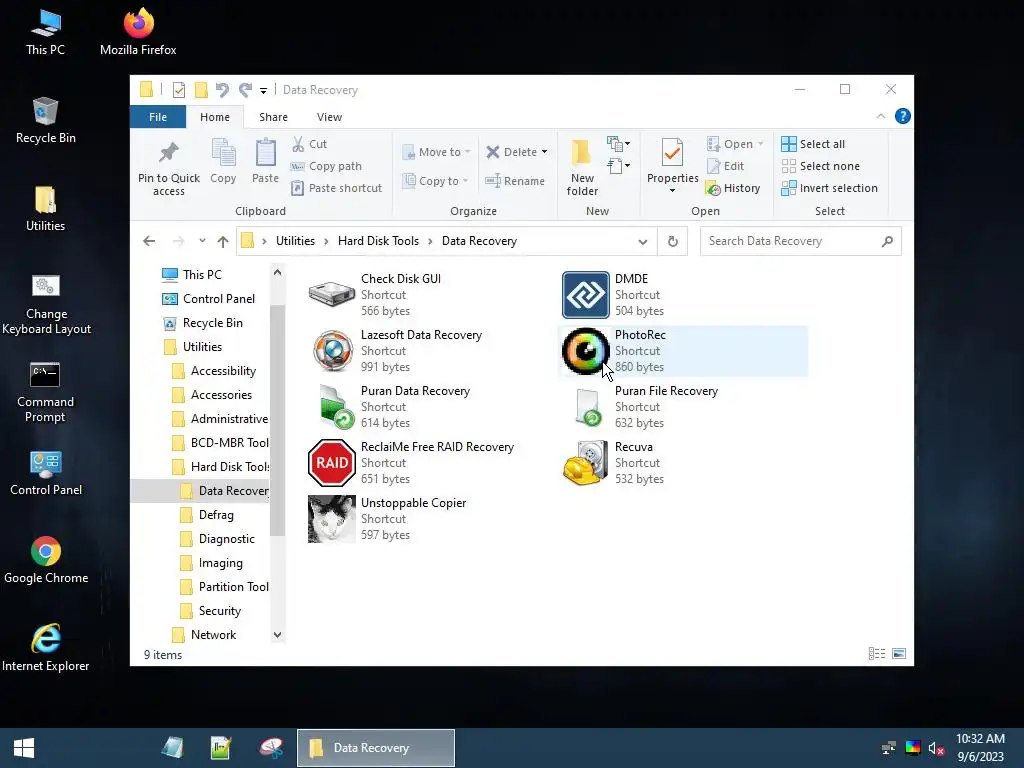Screen dimensions: 1024x768
Task: Click the properties checkbox icon in title bar
Action: 178,89
